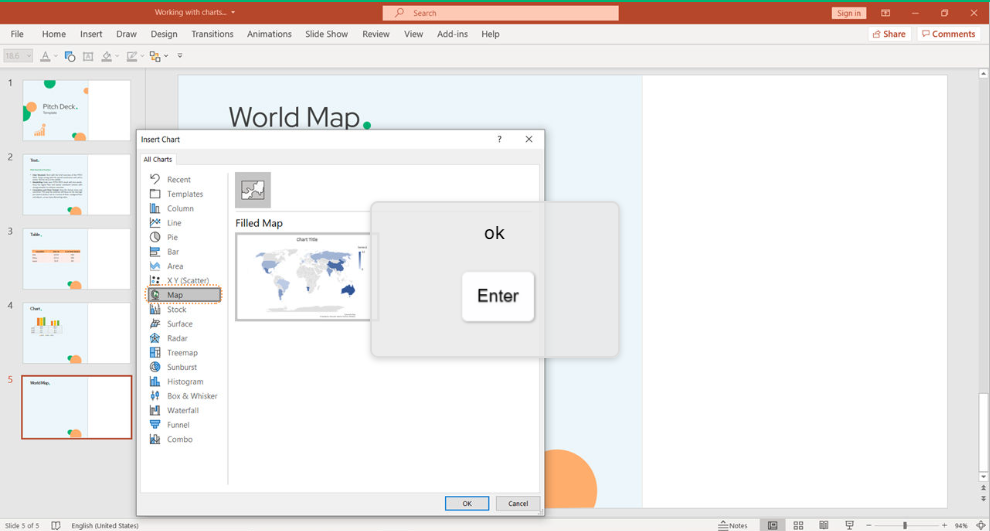Switch to Normal view in status bar

pyautogui.click(x=773, y=525)
